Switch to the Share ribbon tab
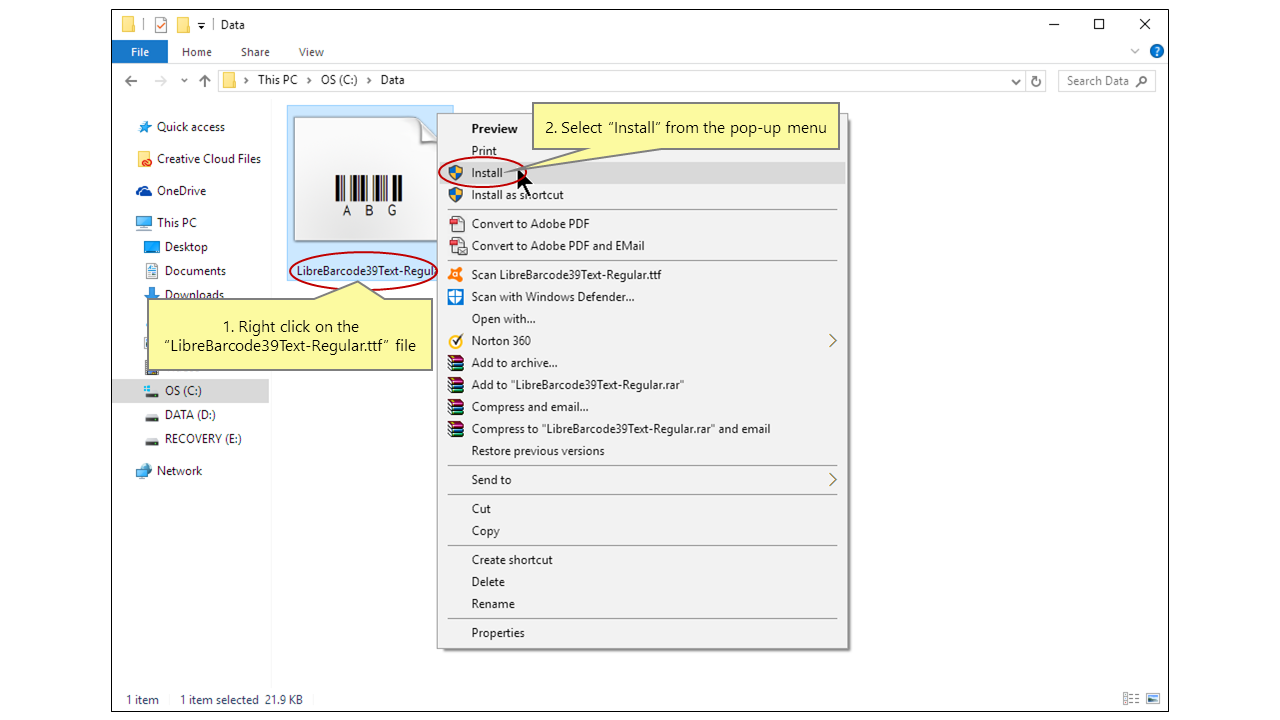 [x=254, y=51]
